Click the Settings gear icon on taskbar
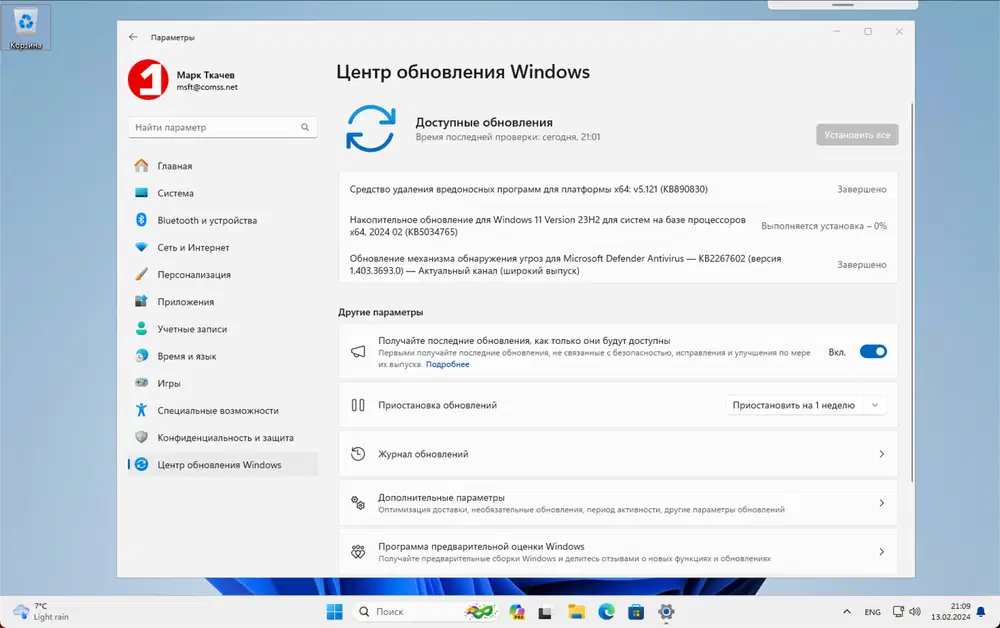 (x=666, y=612)
